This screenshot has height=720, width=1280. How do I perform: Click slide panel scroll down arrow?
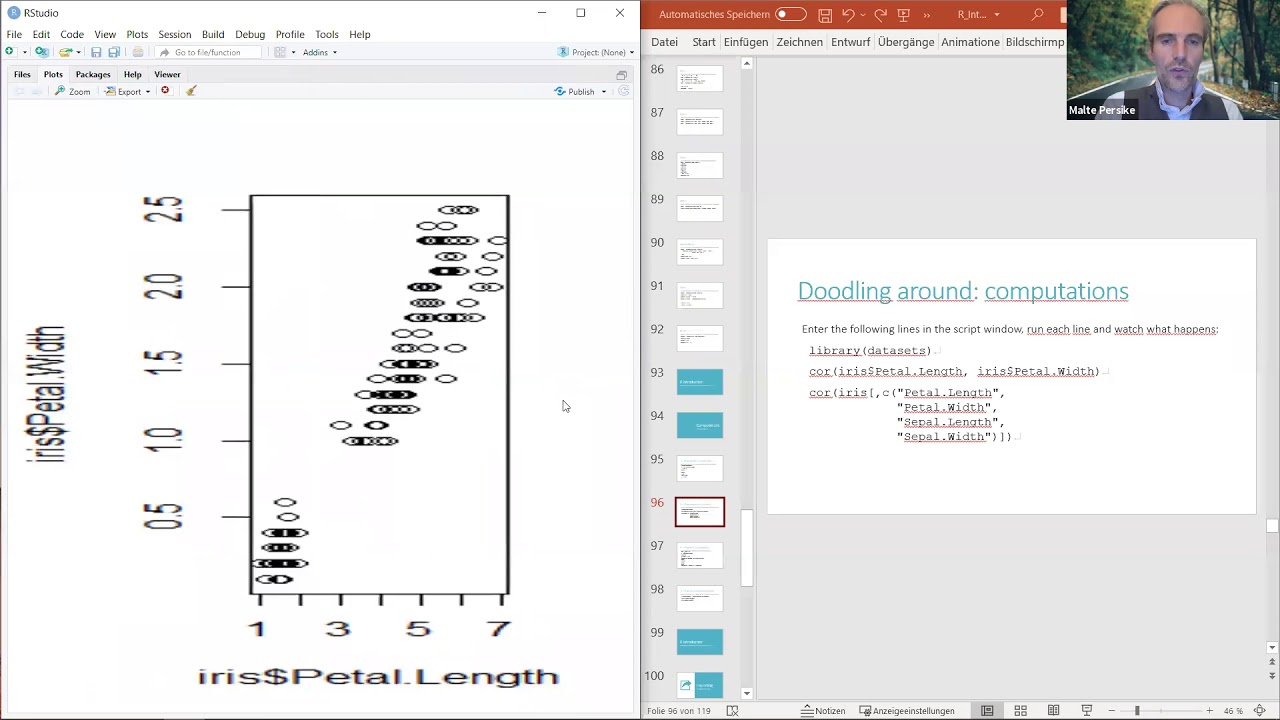(x=746, y=693)
